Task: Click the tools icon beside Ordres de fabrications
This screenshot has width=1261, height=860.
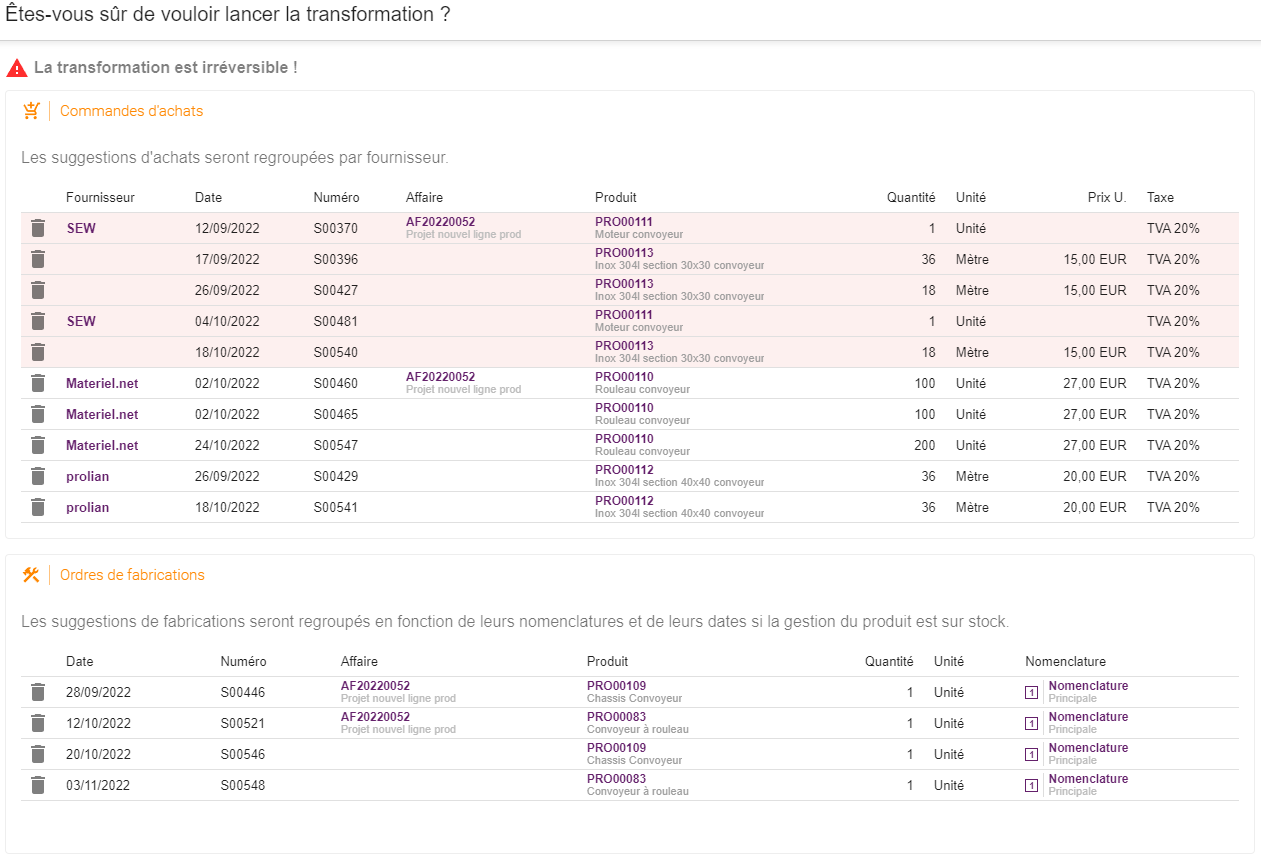Action: coord(31,575)
